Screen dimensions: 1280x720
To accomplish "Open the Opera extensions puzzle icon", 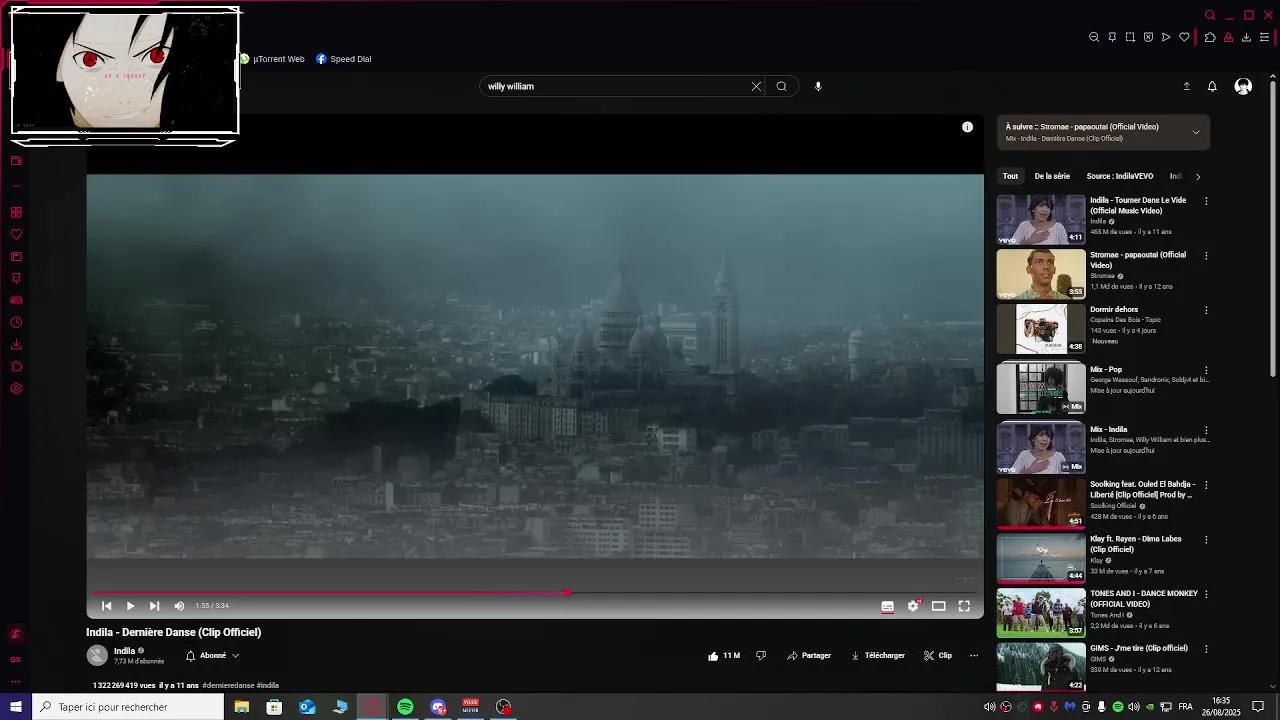I will 1210,37.
